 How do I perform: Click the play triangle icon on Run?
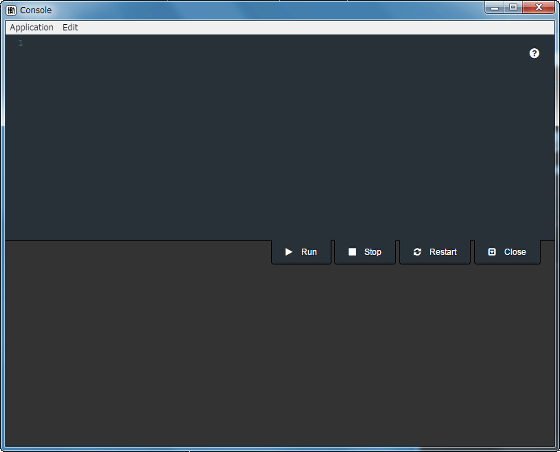[289, 252]
